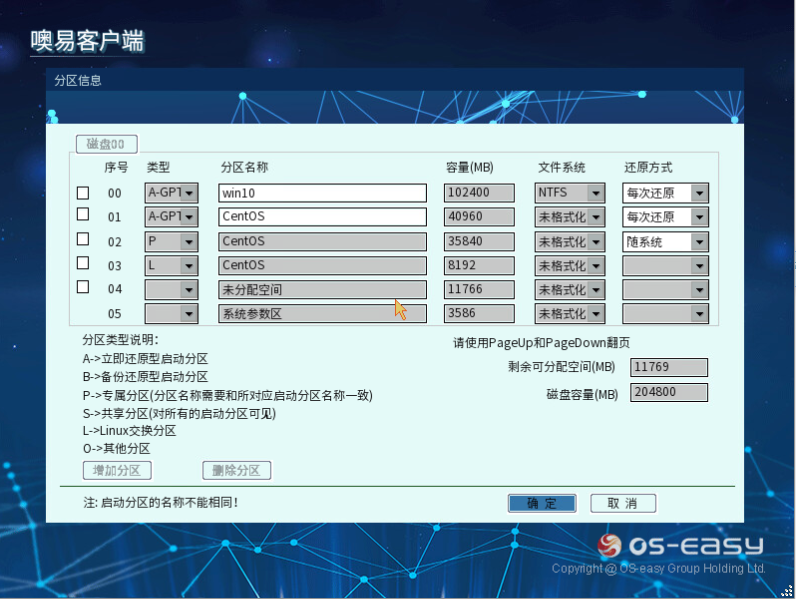The height and width of the screenshot is (599, 796).
Task: Check the checkbox for partition 01
Action: tap(83, 216)
